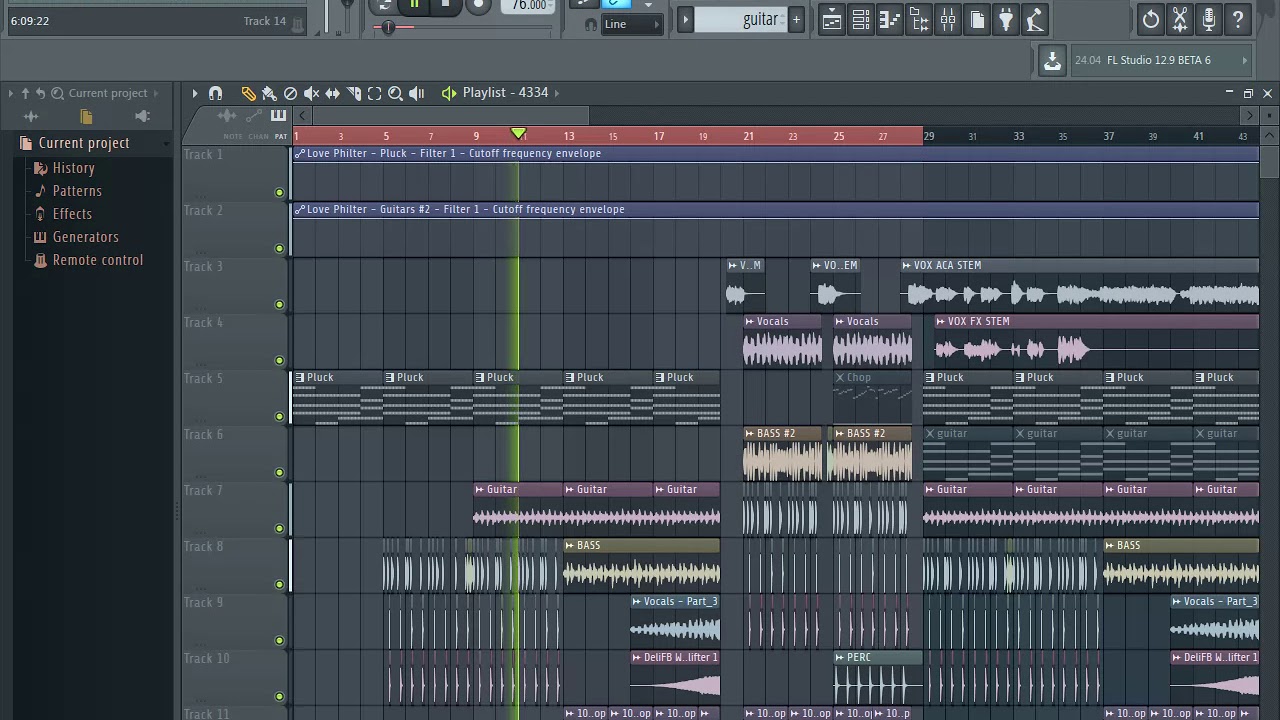Open the project files copy icon in top toolbar

click(x=977, y=19)
